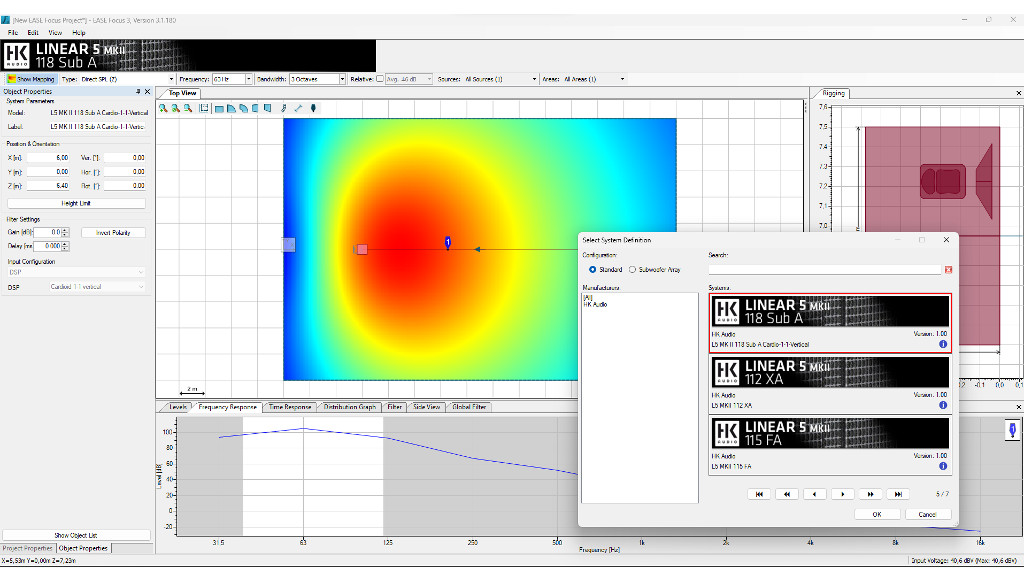Open the Frequency dropdown
Image resolution: width=1024 pixels, height=577 pixels.
[x=248, y=79]
